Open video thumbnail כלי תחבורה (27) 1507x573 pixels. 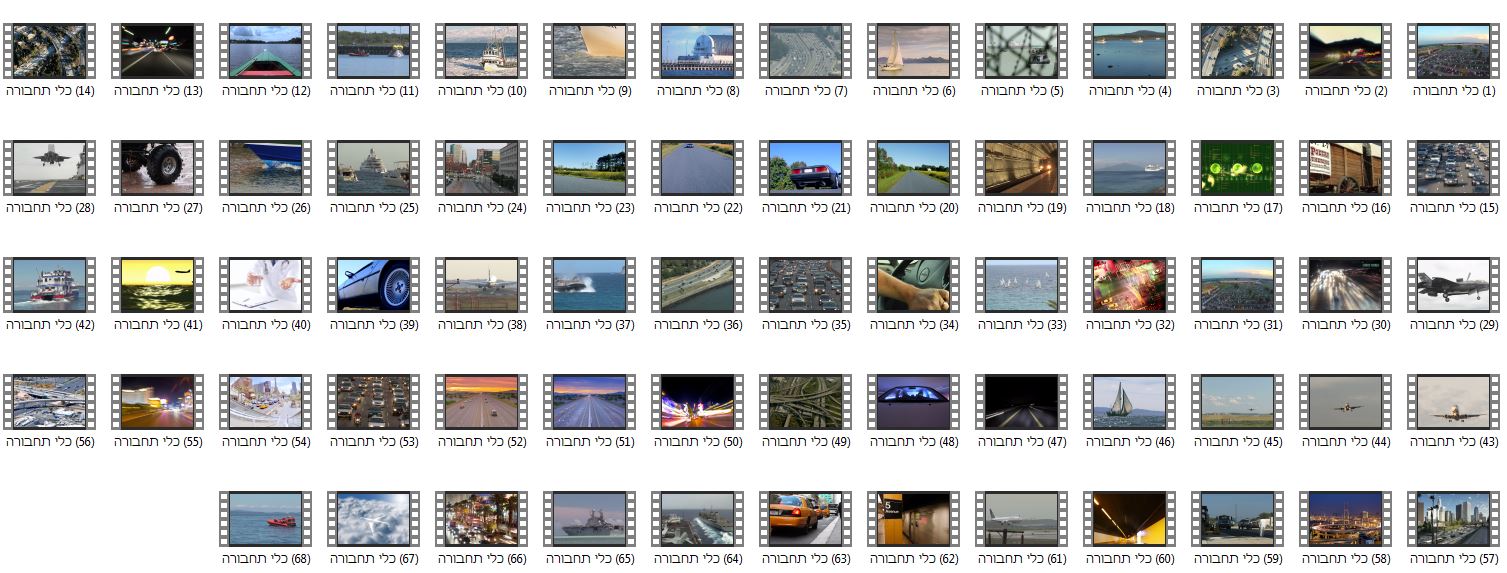157,168
